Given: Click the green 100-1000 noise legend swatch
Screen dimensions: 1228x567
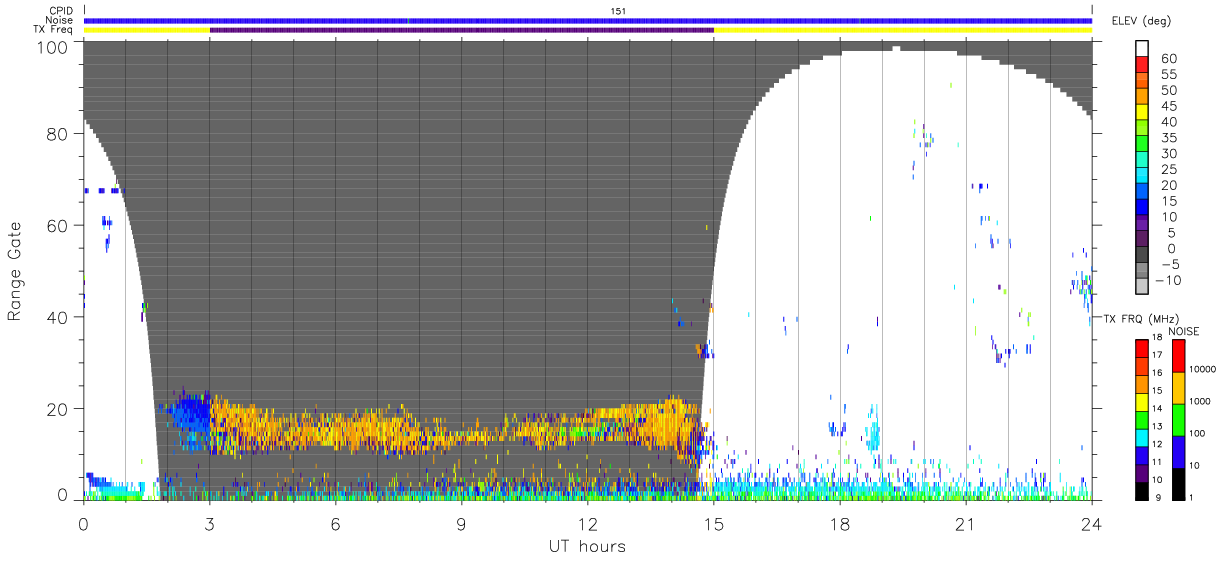Looking at the screenshot, I should coord(1178,419).
